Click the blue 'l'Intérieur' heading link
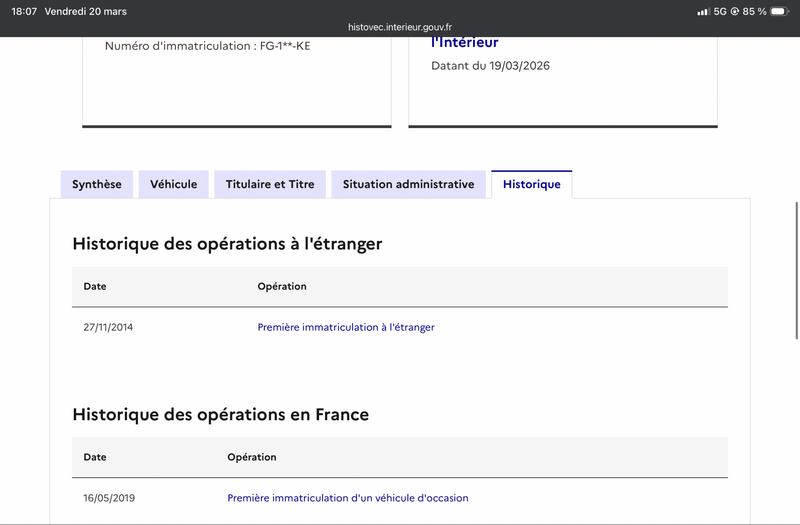Screen dimensions: 800x525 (x=464, y=43)
